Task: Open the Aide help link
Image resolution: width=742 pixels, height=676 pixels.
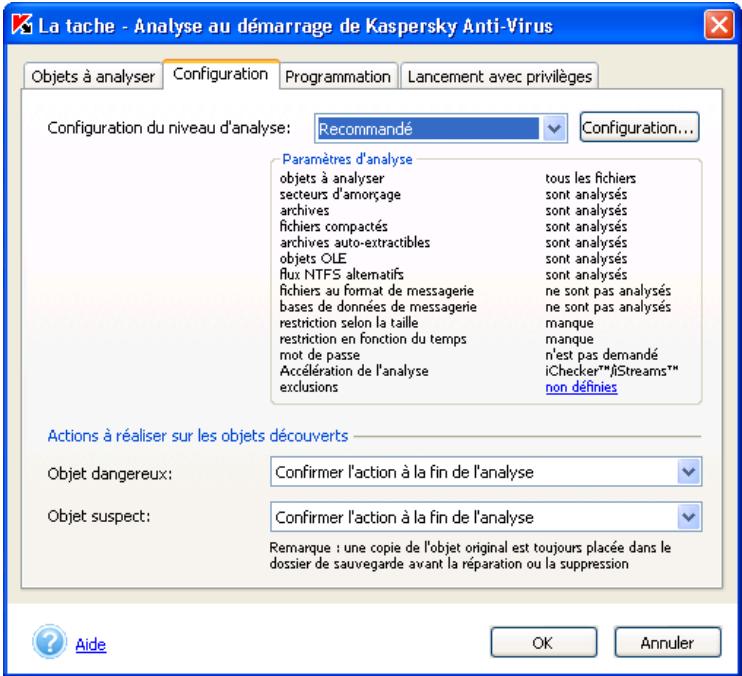Action: click(91, 644)
